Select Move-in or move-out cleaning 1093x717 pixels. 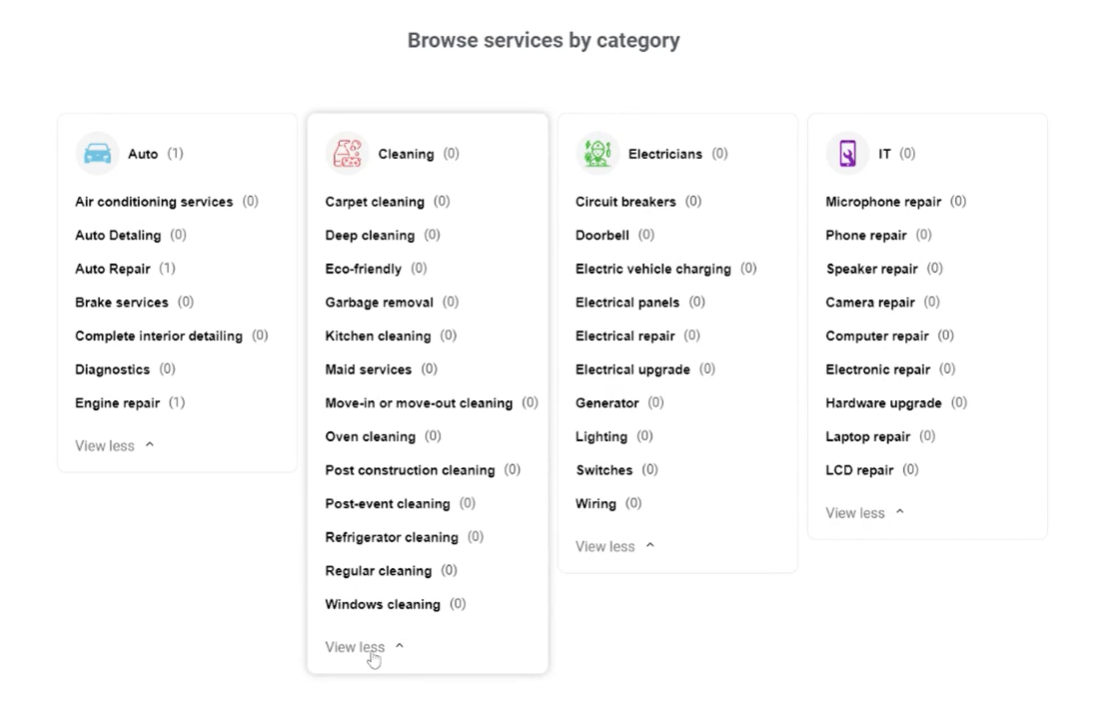pos(418,402)
